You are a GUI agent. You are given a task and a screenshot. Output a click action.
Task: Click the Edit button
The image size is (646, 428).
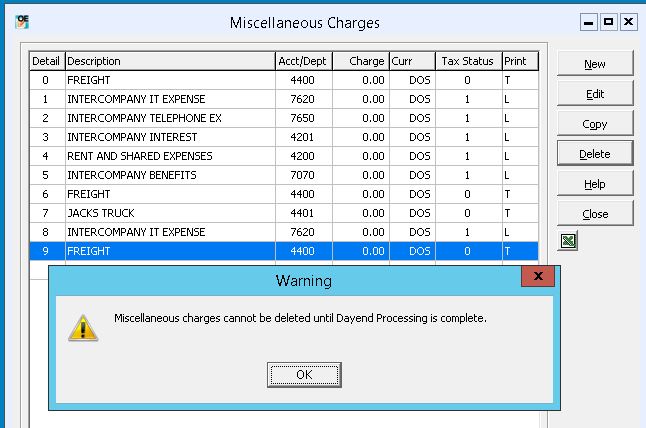[595, 94]
